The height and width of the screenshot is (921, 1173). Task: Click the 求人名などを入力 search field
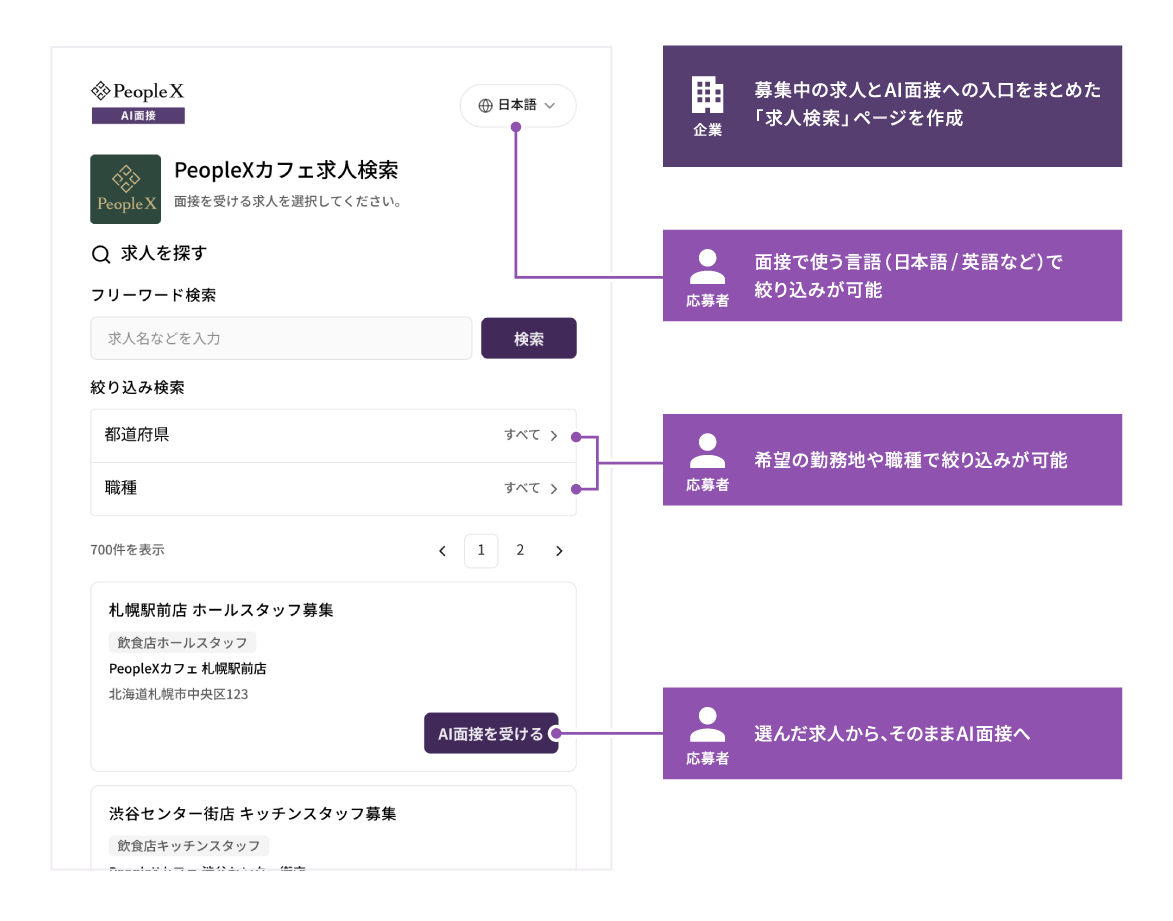(x=281, y=338)
